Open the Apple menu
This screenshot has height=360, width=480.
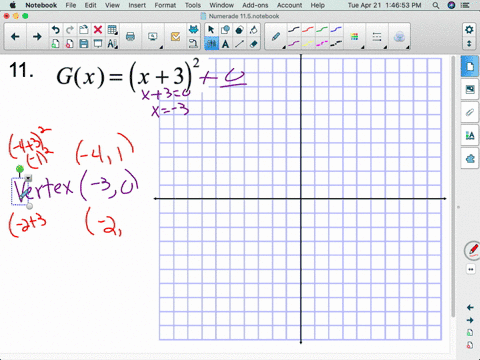pyautogui.click(x=13, y=5)
